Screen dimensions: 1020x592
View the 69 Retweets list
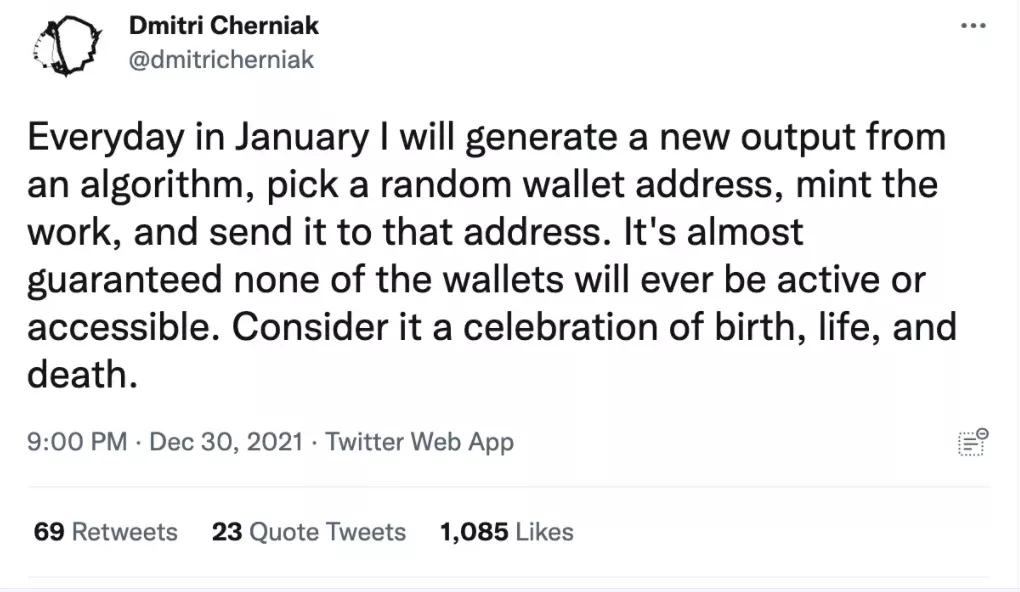point(105,531)
